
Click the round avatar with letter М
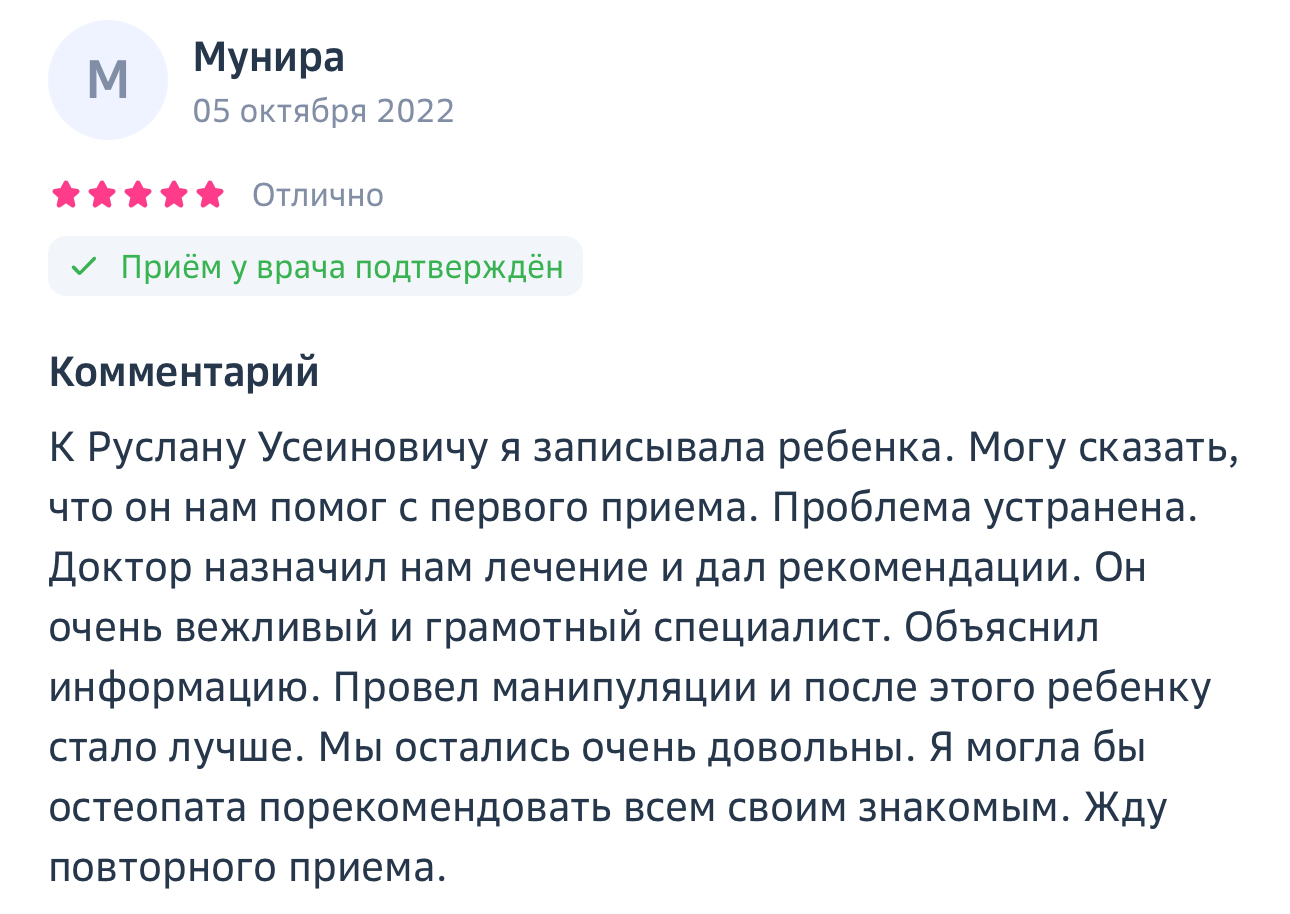pos(108,80)
